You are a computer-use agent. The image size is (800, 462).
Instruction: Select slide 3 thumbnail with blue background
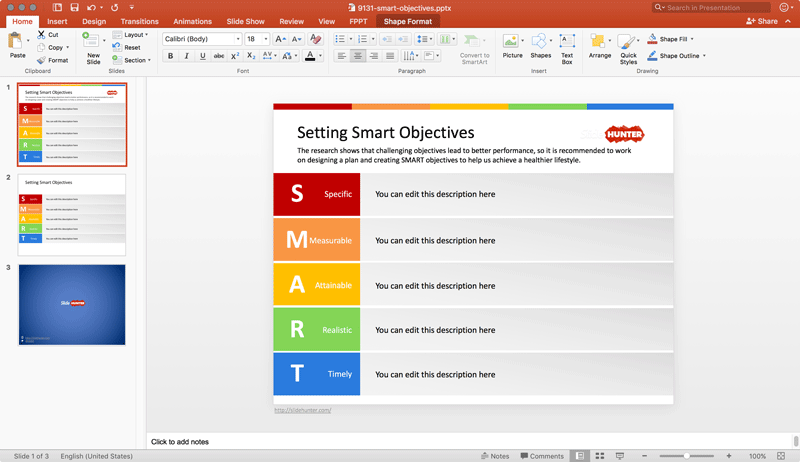(73, 304)
